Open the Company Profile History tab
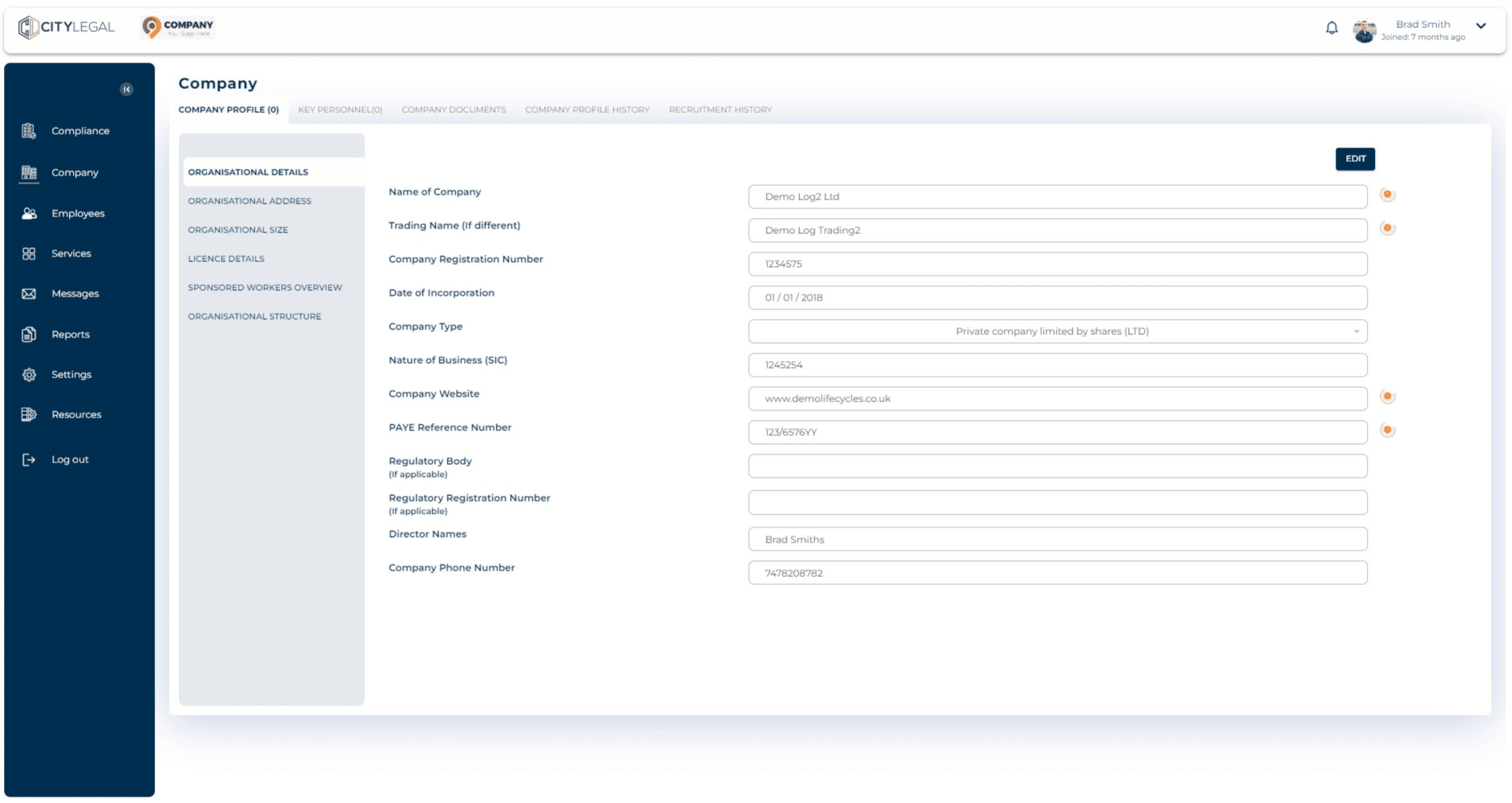 click(x=587, y=110)
